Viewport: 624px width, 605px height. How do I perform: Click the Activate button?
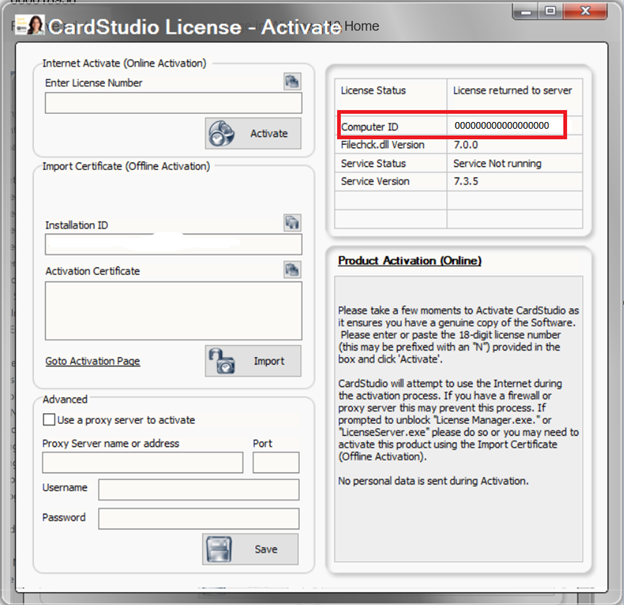(x=253, y=133)
